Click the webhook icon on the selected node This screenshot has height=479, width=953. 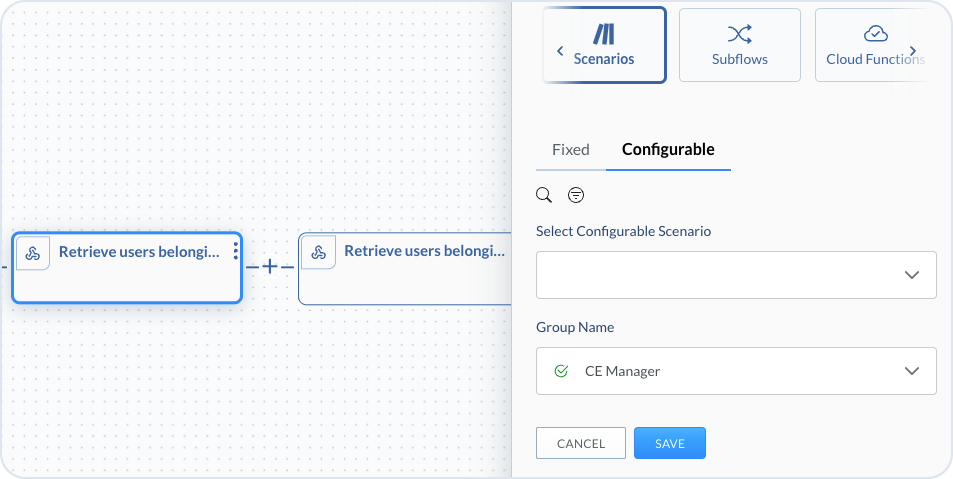coord(33,253)
